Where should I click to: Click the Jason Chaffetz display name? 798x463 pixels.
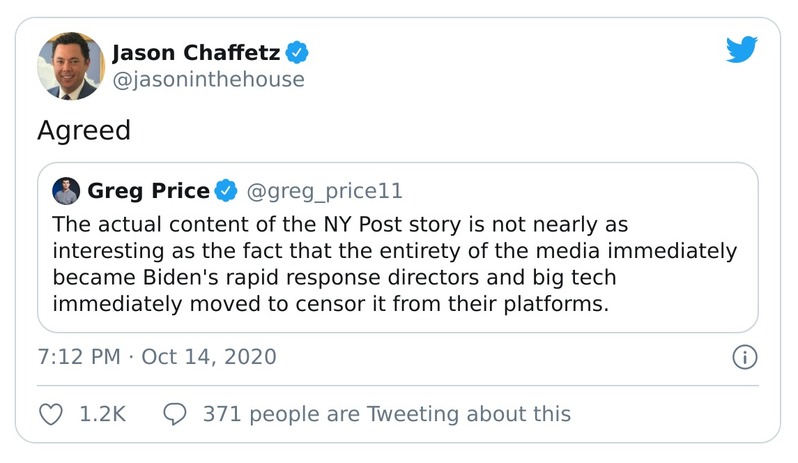[x=195, y=51]
